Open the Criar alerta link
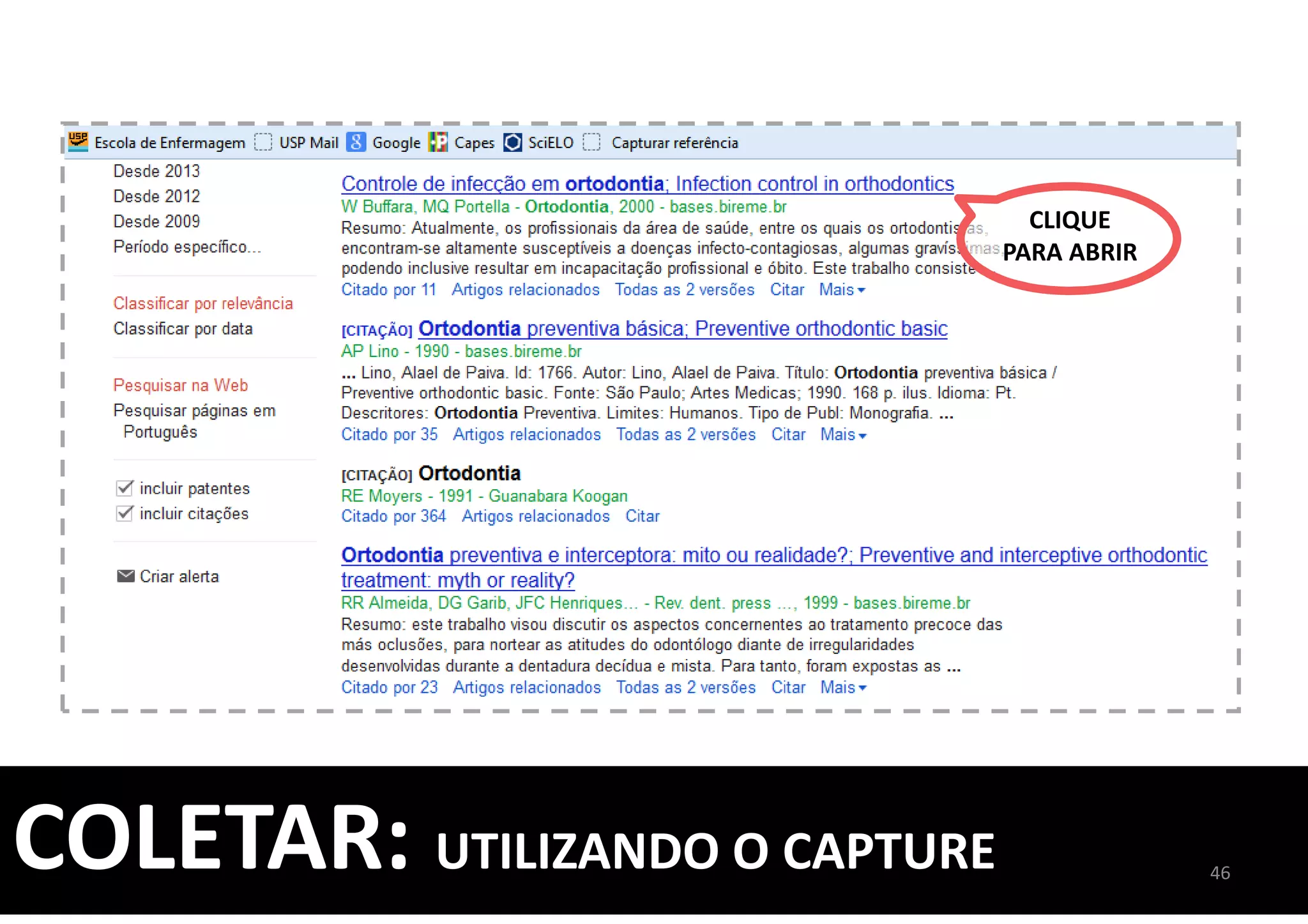The width and height of the screenshot is (1308, 924). [x=179, y=577]
